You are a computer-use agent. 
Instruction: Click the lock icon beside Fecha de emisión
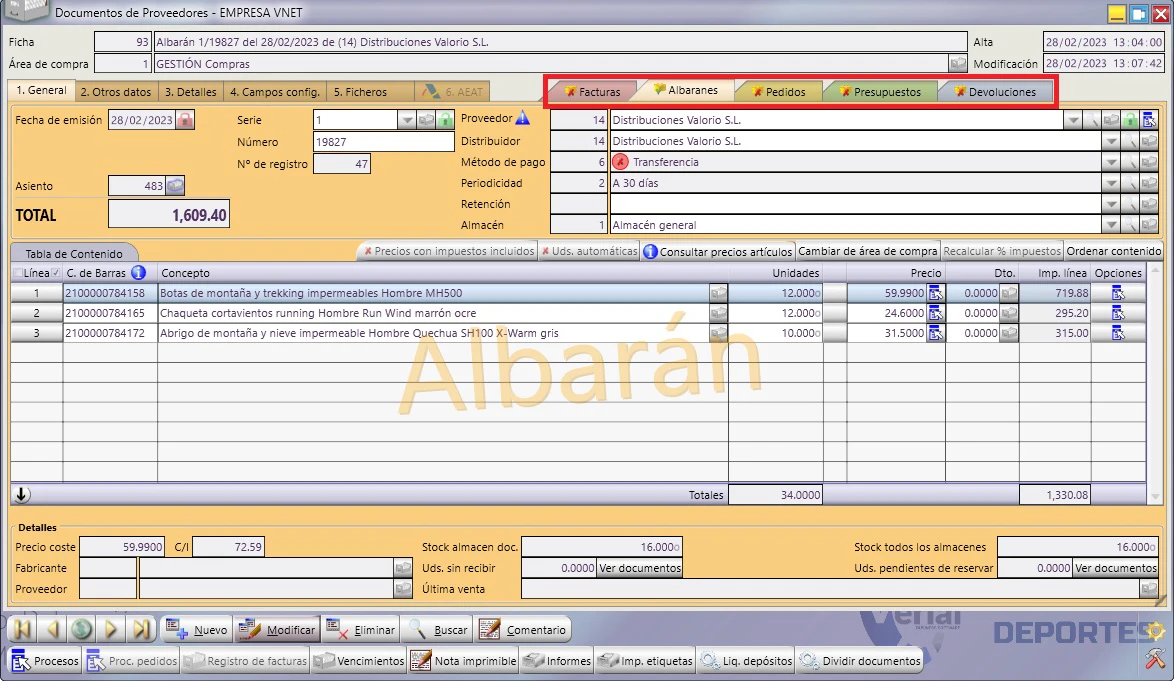tap(185, 120)
